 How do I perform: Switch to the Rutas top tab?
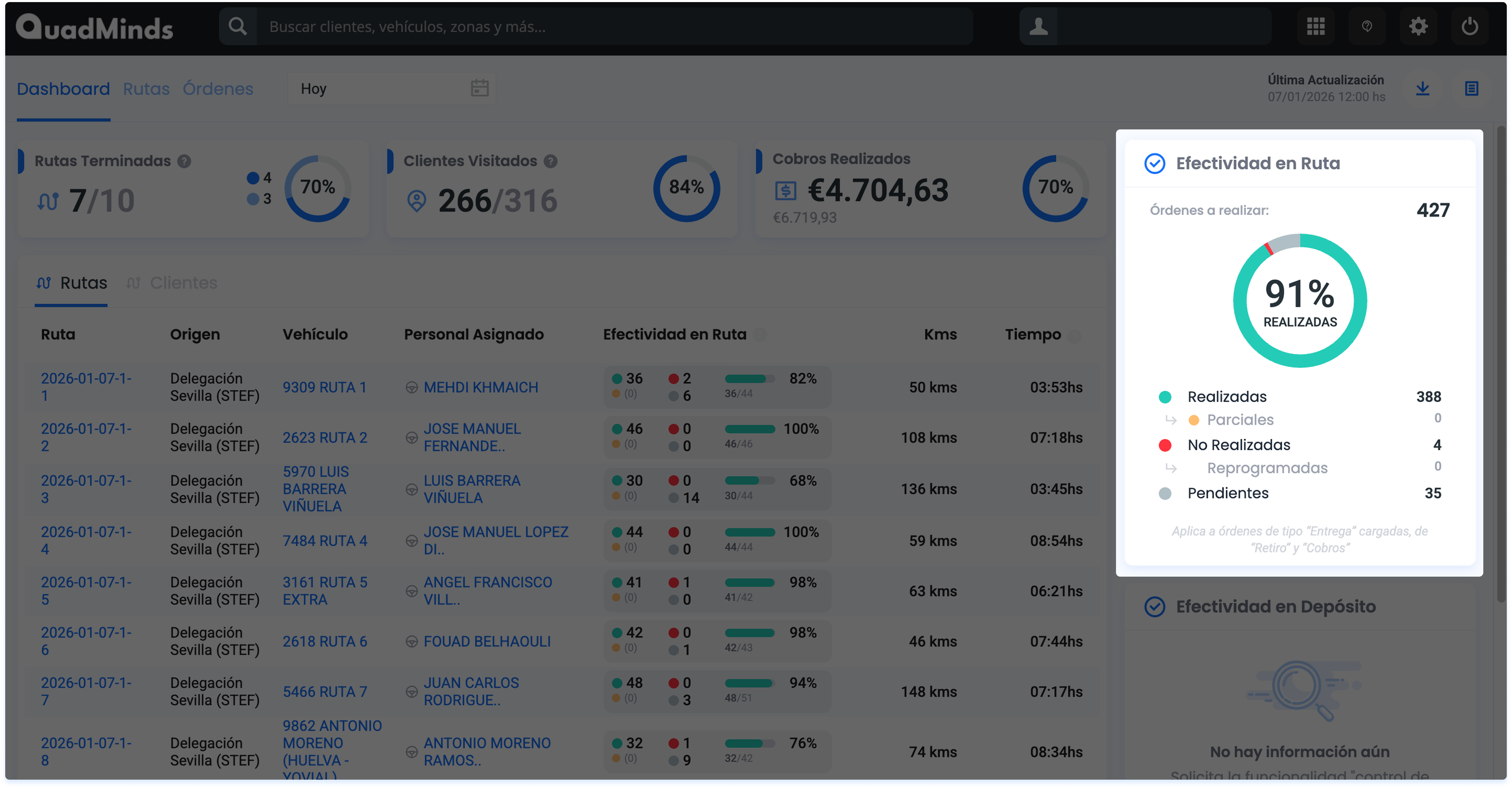click(146, 89)
